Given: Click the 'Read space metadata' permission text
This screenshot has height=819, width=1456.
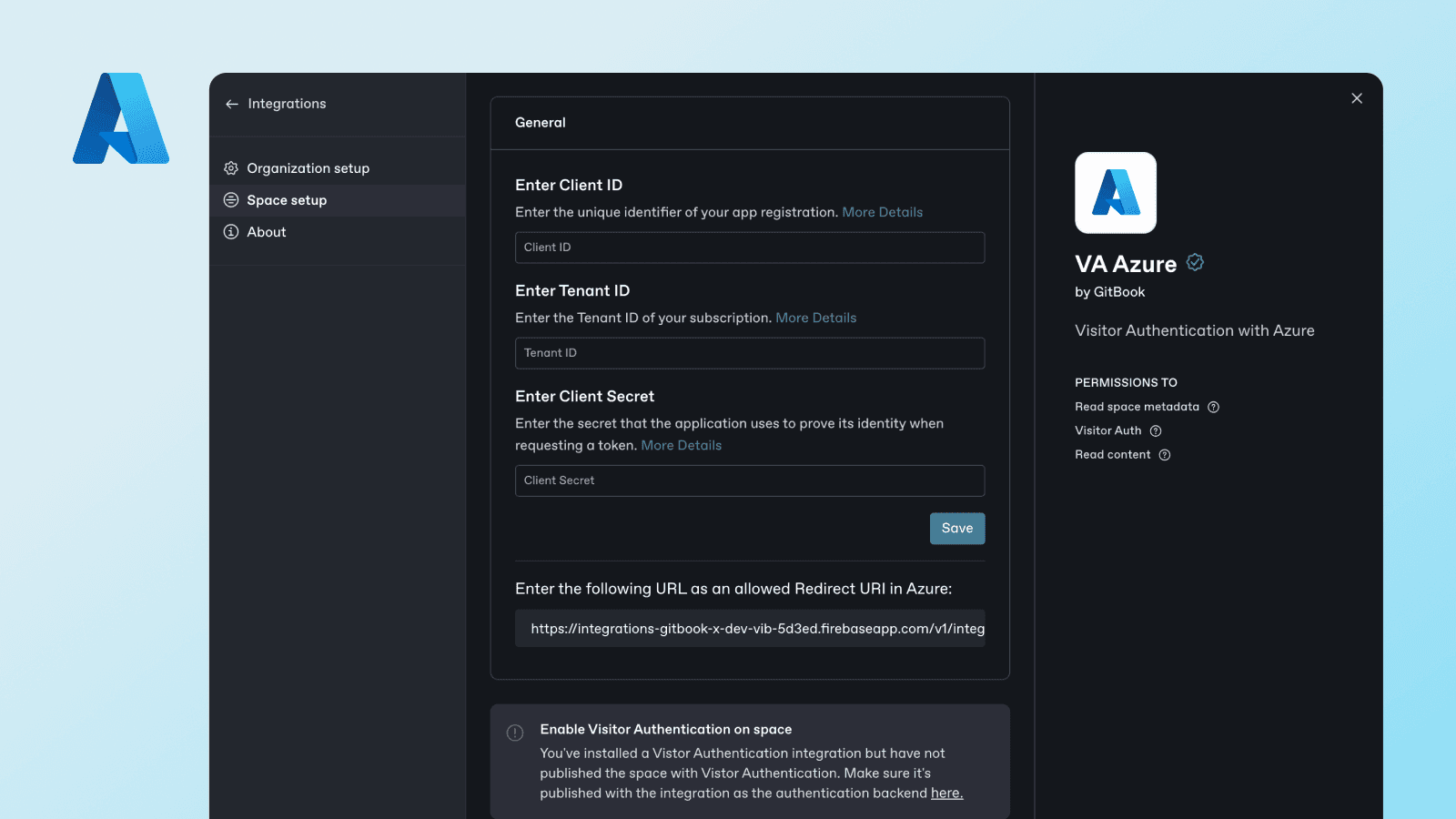Looking at the screenshot, I should (x=1137, y=407).
